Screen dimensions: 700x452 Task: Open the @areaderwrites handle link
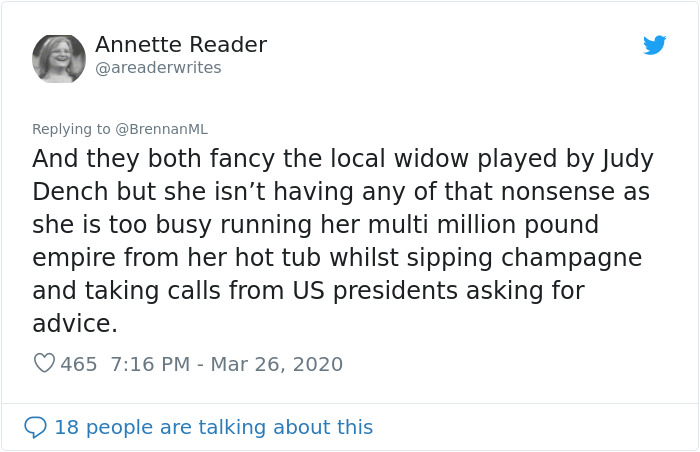point(158,68)
